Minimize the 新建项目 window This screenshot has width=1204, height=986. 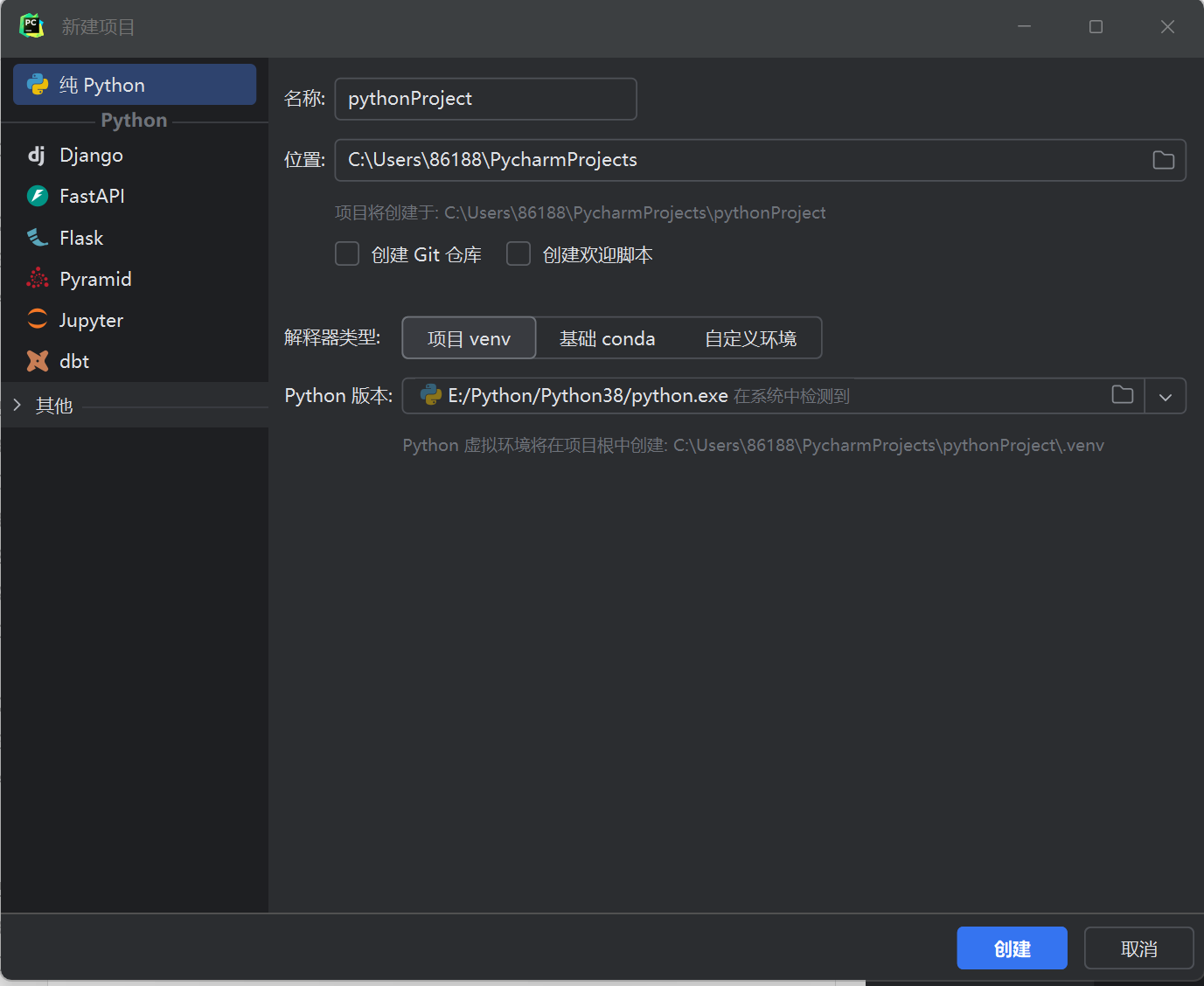pos(1025,26)
